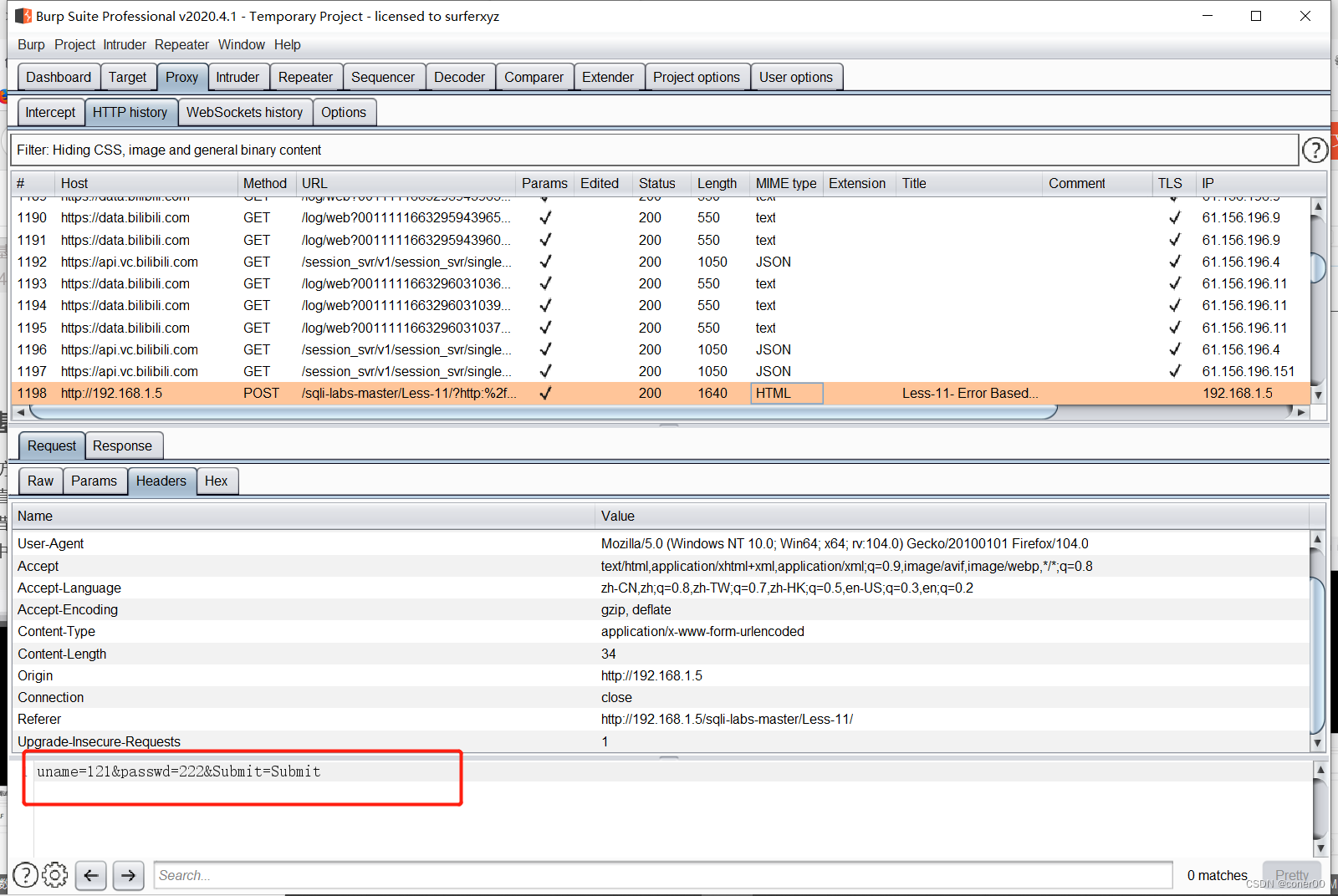Click the Pretty button
Screen dimensions: 1338x896
click(x=1292, y=875)
